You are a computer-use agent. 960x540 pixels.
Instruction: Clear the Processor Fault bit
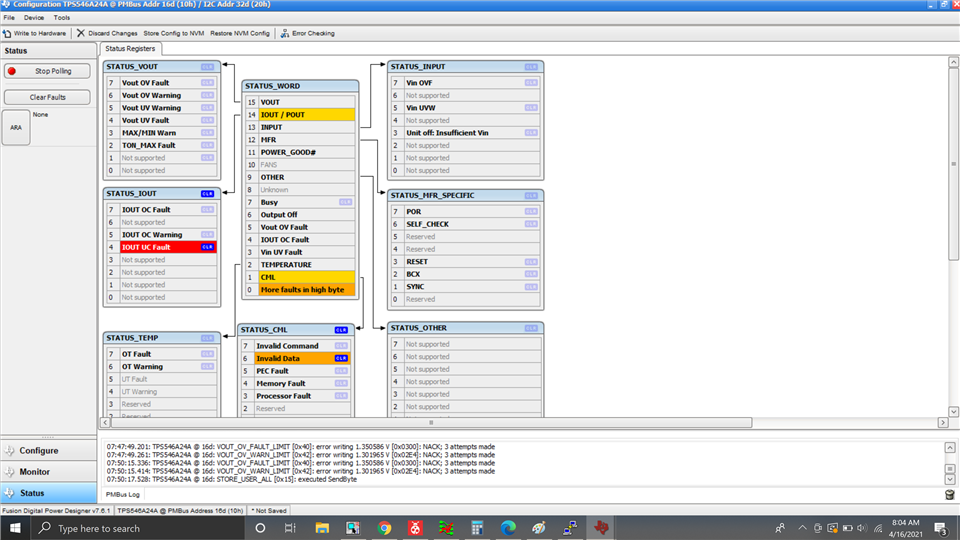point(341,396)
